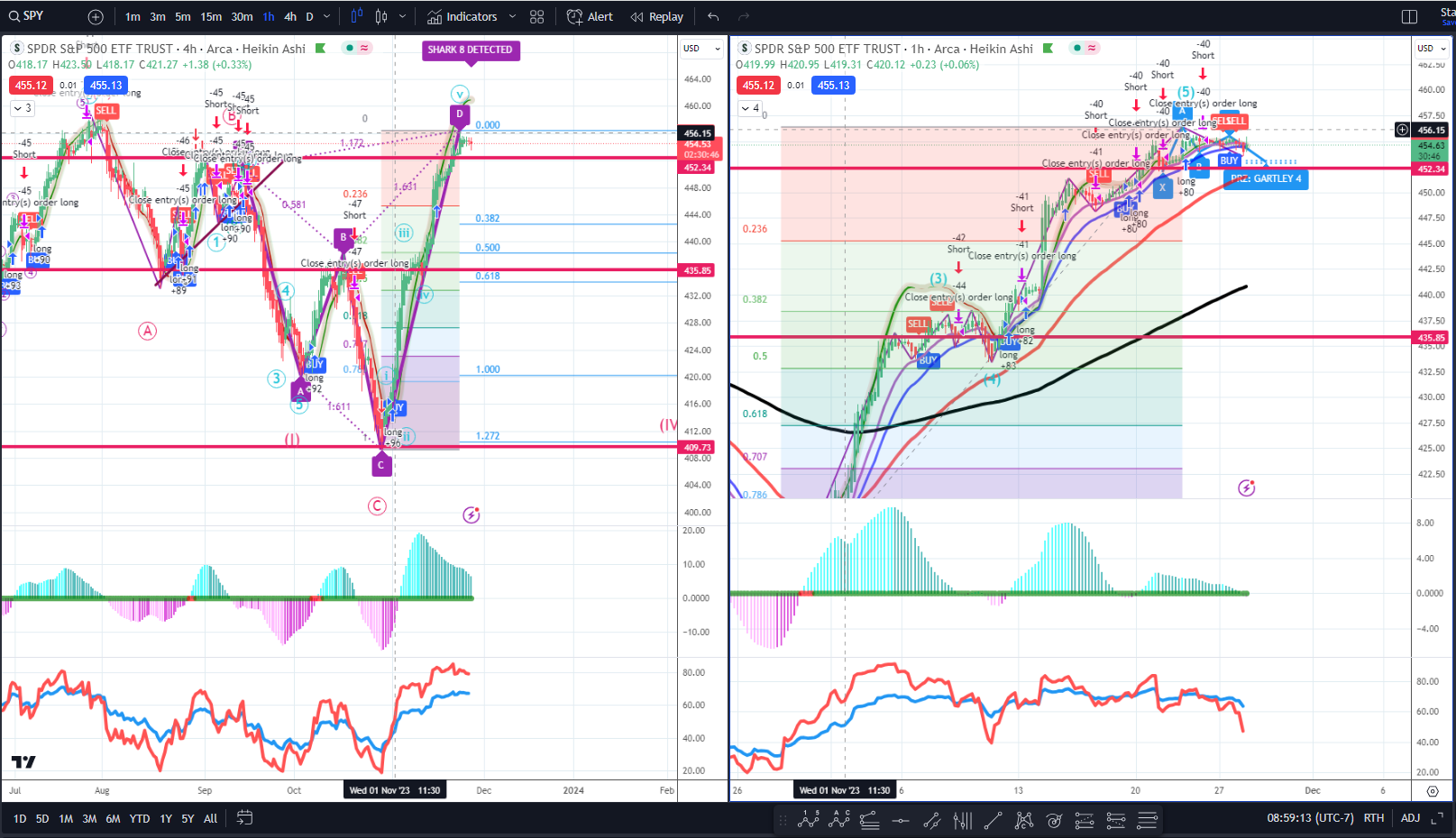Select the vertical bars pattern tool
Image resolution: width=1456 pixels, height=838 pixels.
963,820
